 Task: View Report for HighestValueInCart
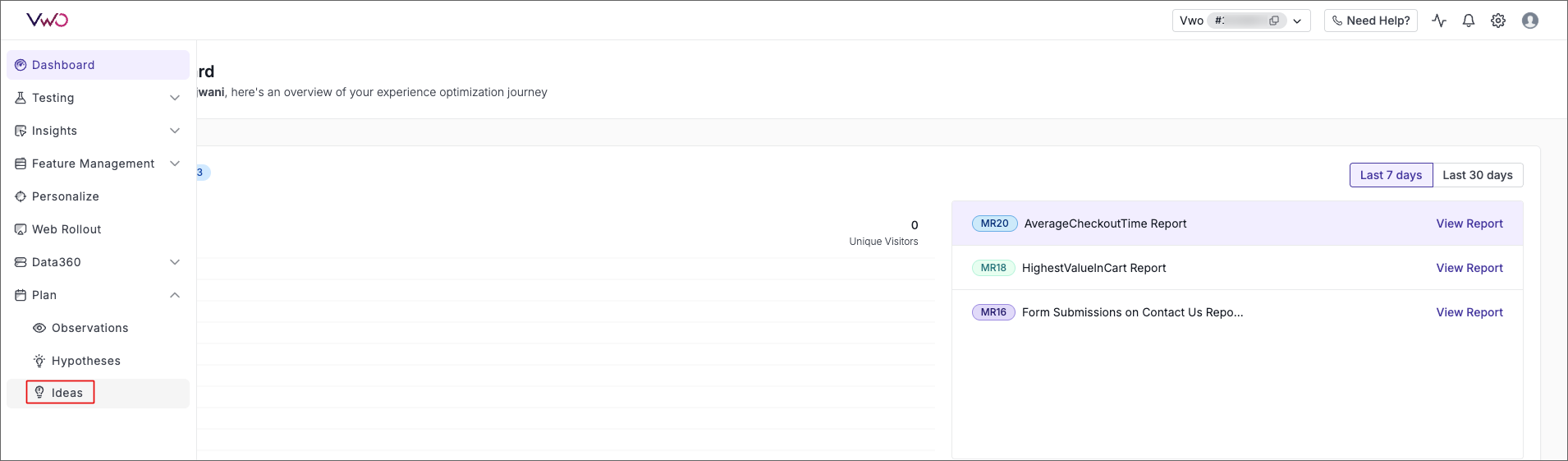point(1469,268)
